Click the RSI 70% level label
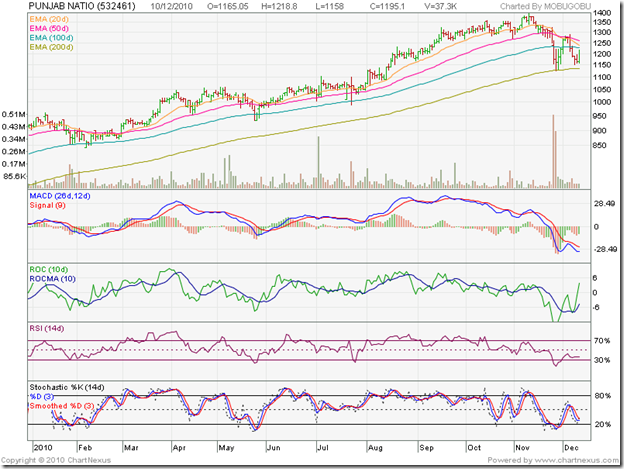The image size is (624, 469). (x=602, y=341)
